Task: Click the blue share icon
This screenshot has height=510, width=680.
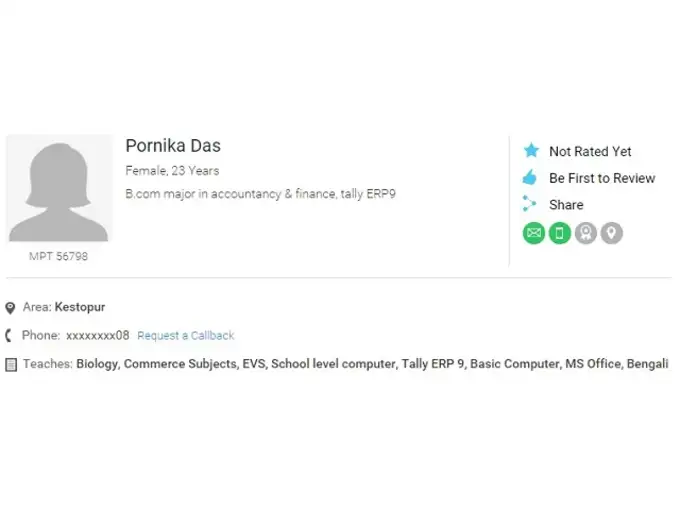Action: point(530,204)
